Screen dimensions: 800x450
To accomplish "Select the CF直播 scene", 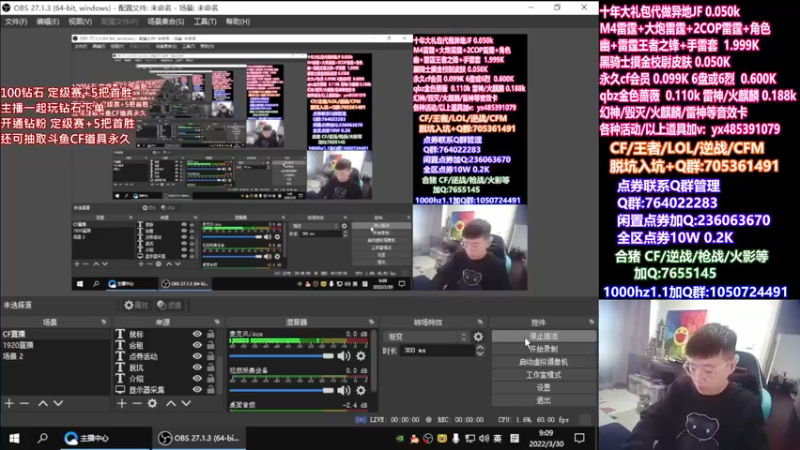I will (x=55, y=334).
